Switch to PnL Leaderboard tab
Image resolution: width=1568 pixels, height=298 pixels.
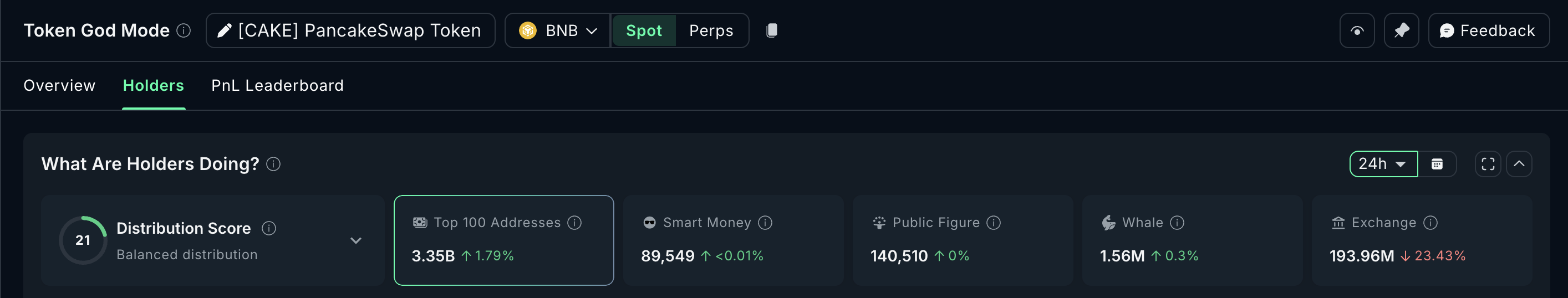coord(277,86)
